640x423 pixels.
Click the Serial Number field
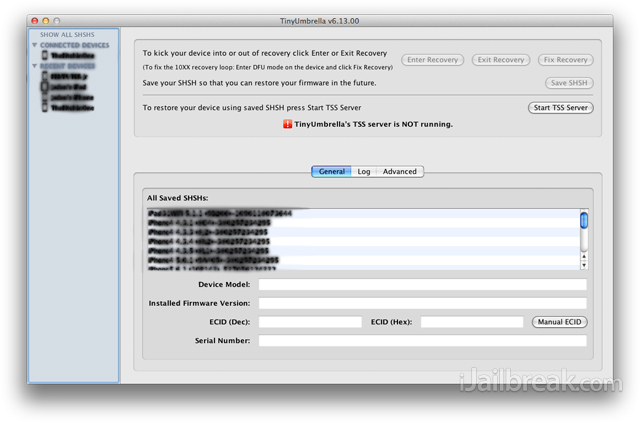click(422, 341)
